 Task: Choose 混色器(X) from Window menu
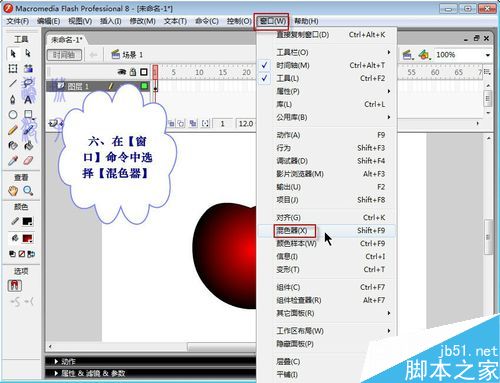click(x=327, y=230)
